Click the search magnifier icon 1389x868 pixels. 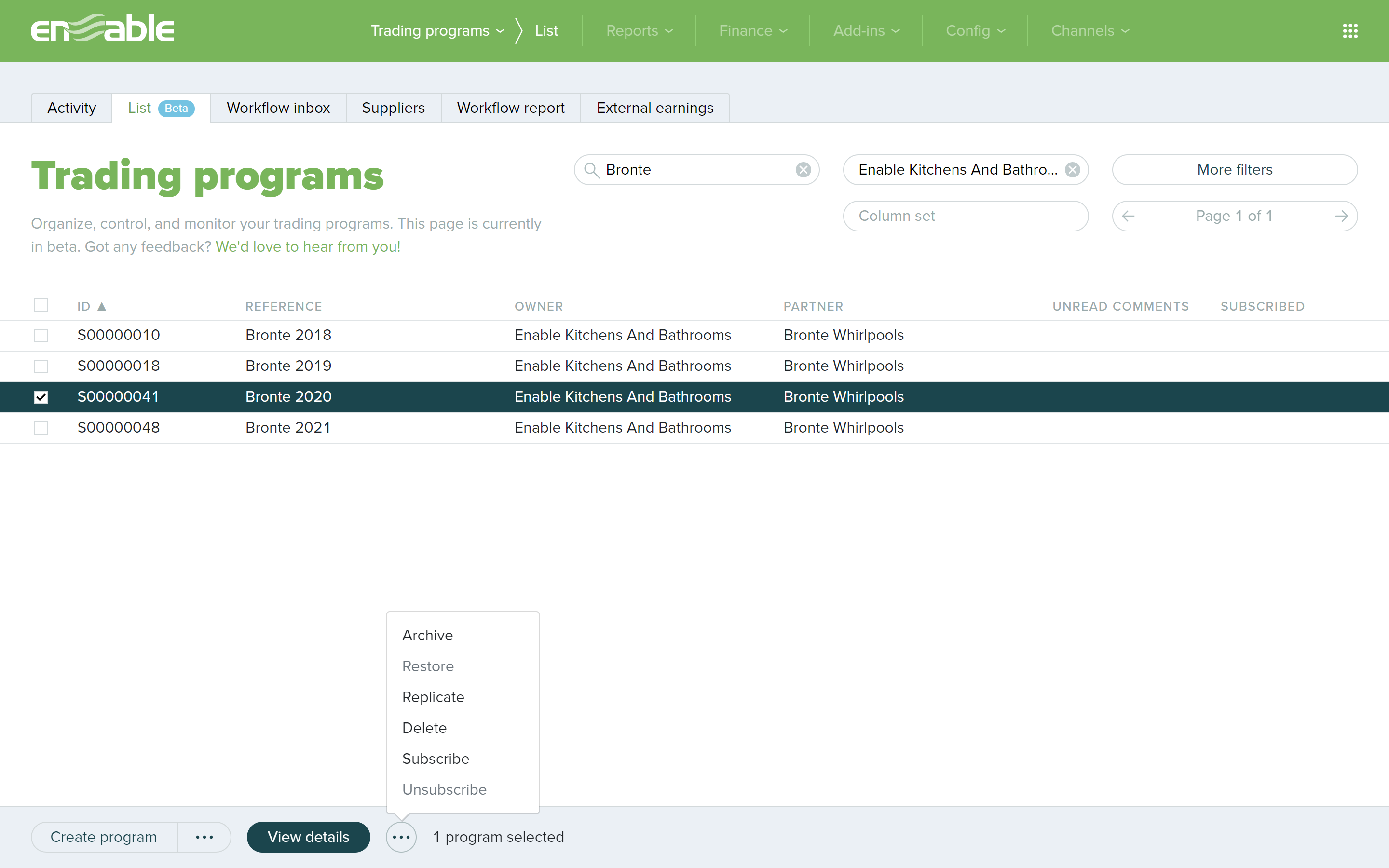coord(592,170)
